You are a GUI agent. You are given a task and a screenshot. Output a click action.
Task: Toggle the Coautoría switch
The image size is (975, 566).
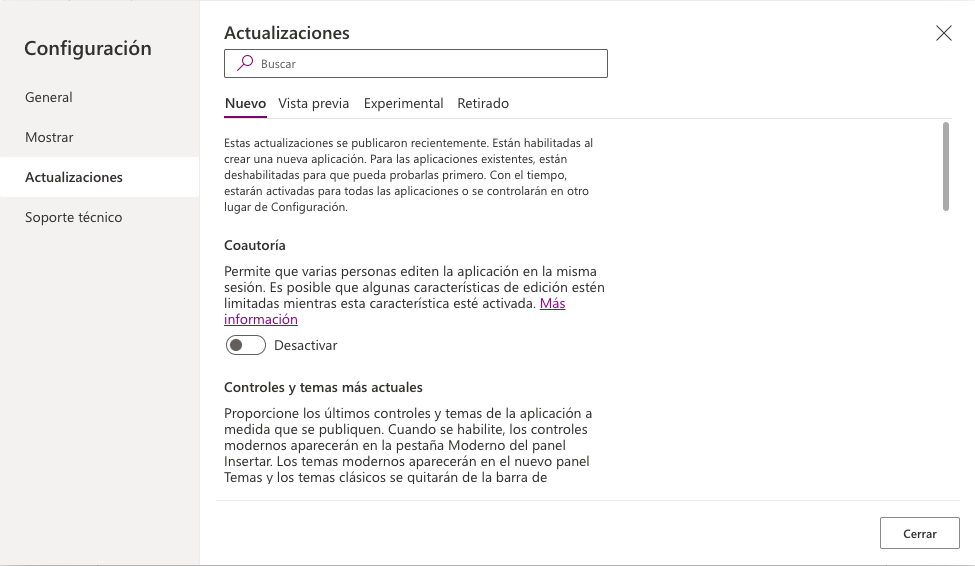[x=246, y=345]
